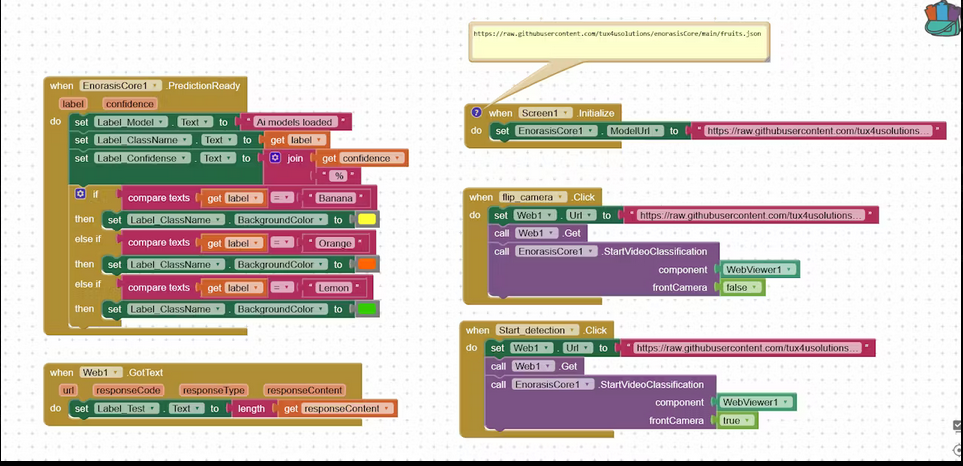This screenshot has height=466, width=963.
Task: Select the "Lemon" text block
Action: tap(335, 288)
